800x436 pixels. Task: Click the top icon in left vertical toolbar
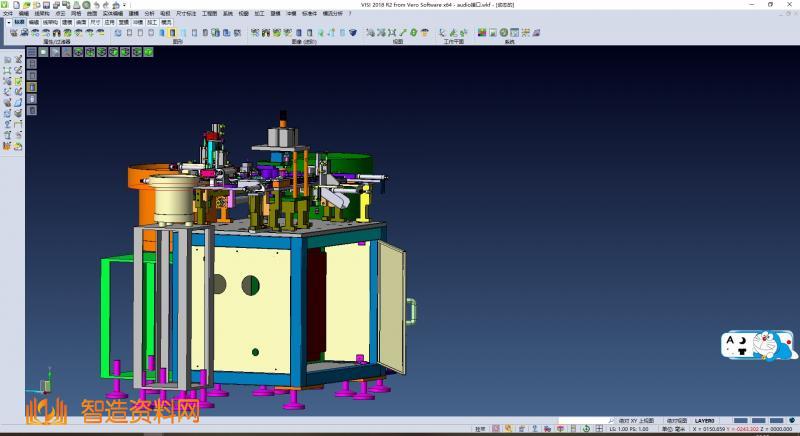click(x=7, y=61)
